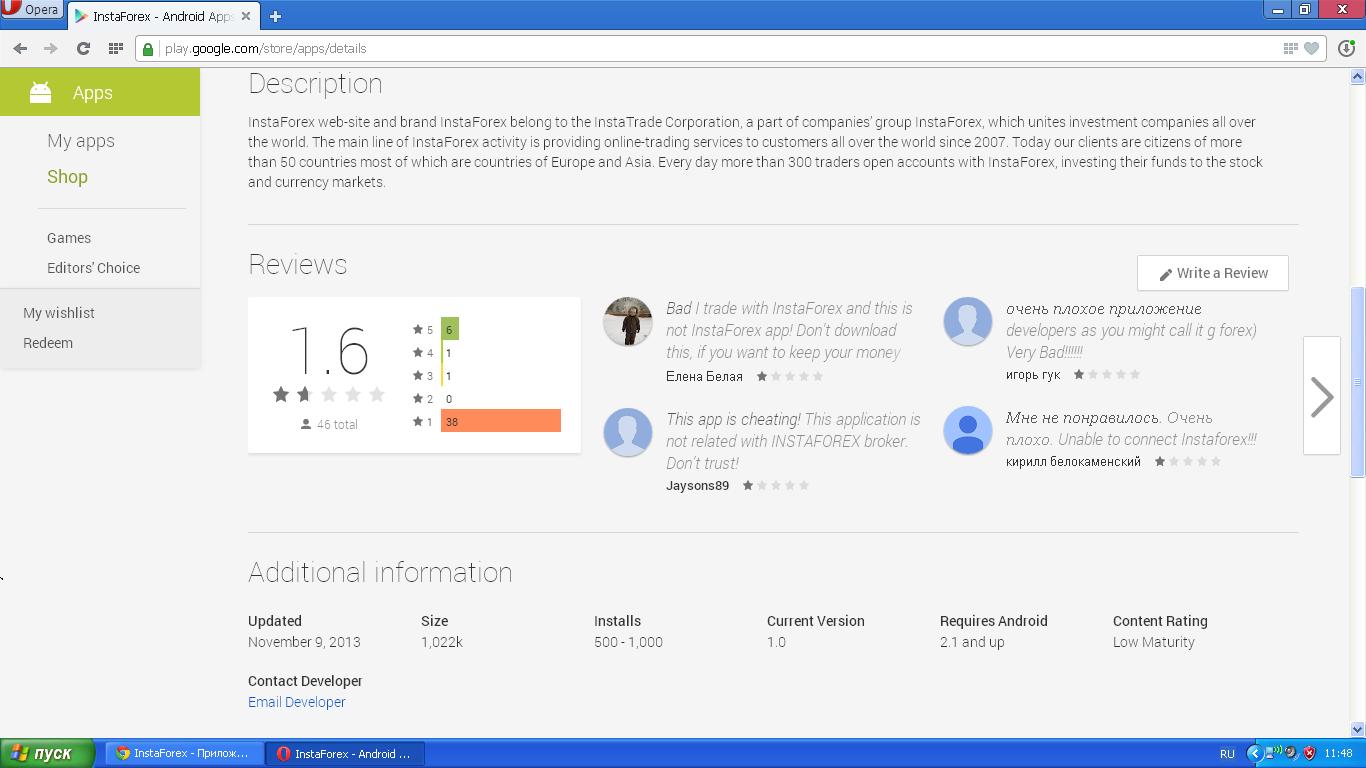Image resolution: width=1366 pixels, height=768 pixels.
Task: Go forward to the next page
Action: click(x=51, y=48)
